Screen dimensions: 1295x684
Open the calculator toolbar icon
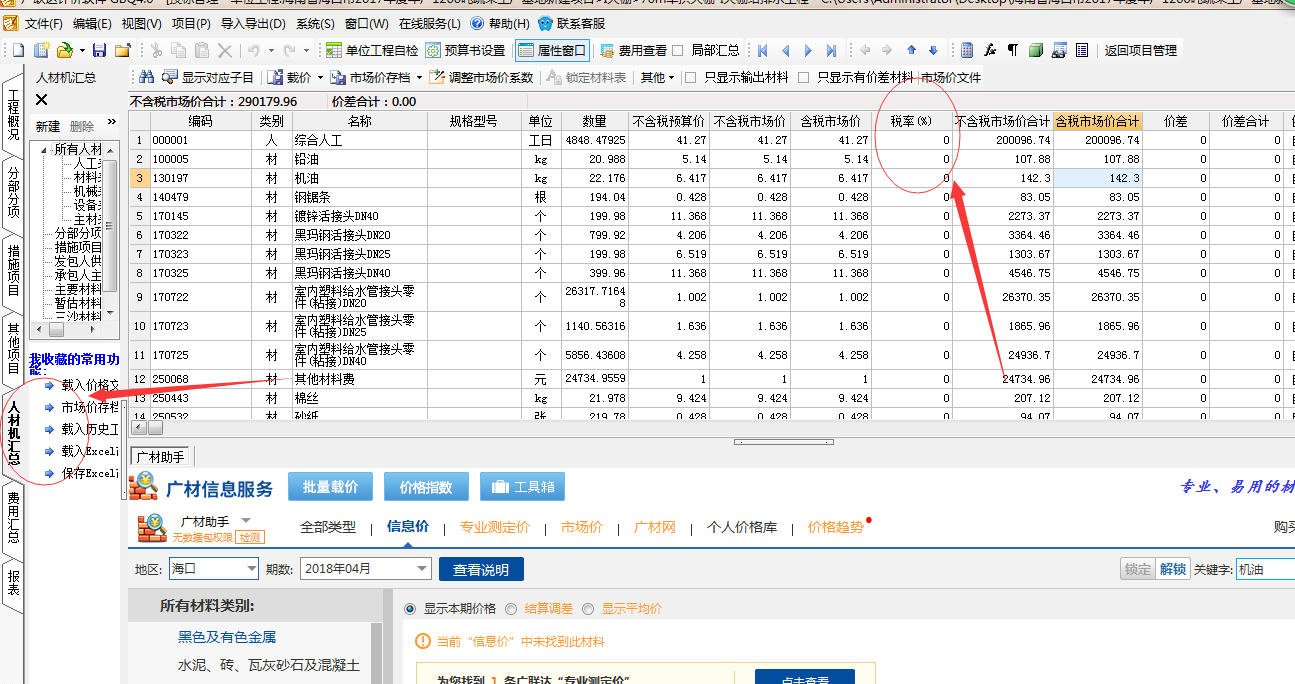pos(967,50)
